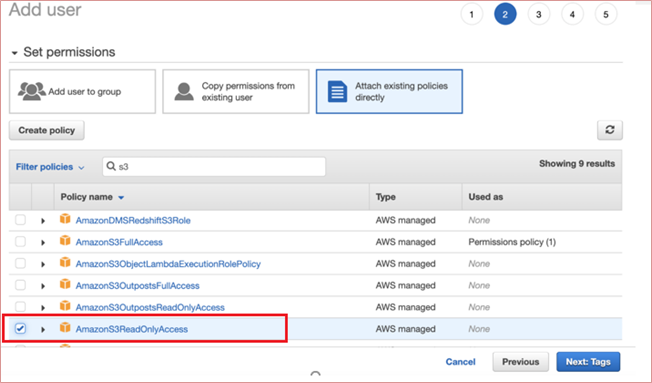Uncheck the AmazonS3ReadOnlyAccess checkbox
This screenshot has width=652, height=383.
click(x=20, y=329)
